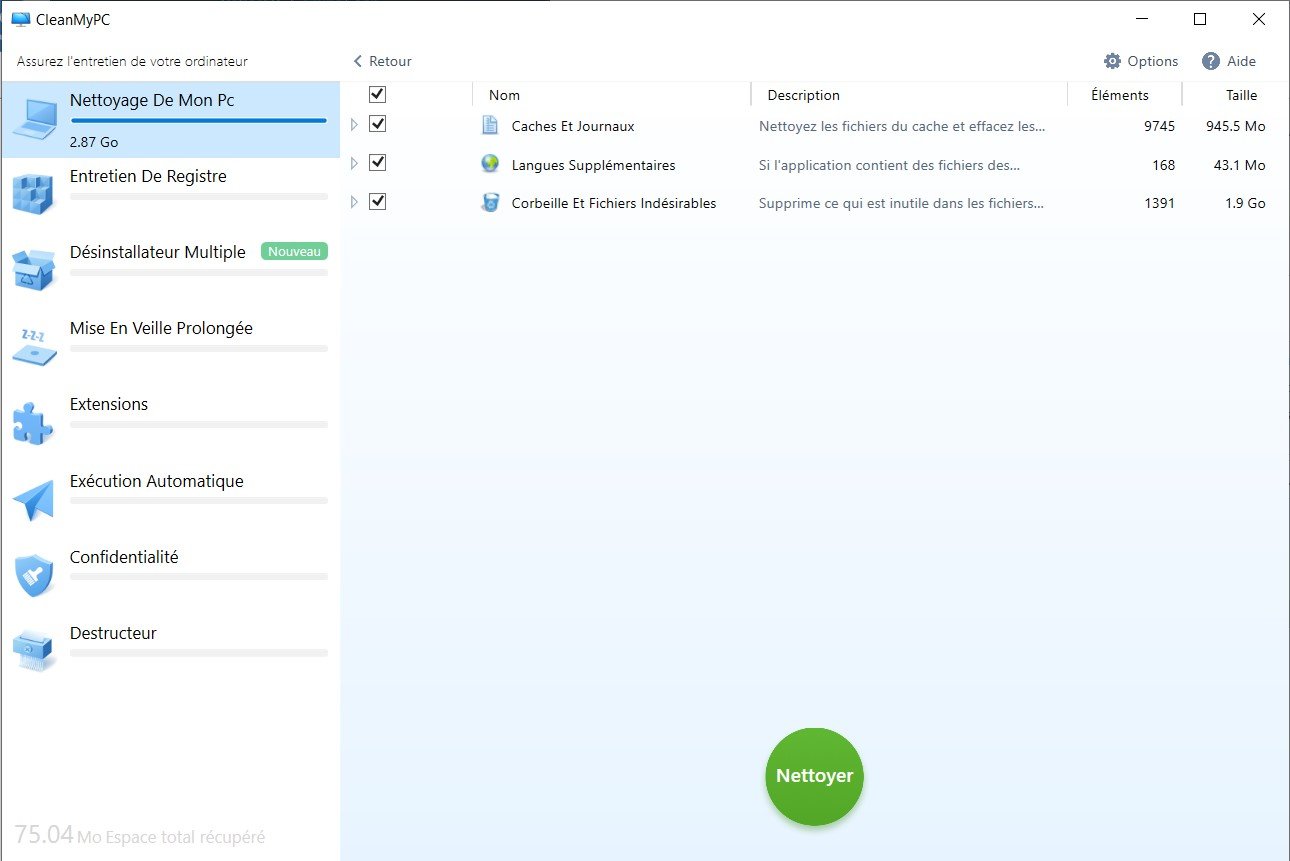Click the 945.5 Mo size value
This screenshot has height=861, width=1290.
coord(1235,127)
